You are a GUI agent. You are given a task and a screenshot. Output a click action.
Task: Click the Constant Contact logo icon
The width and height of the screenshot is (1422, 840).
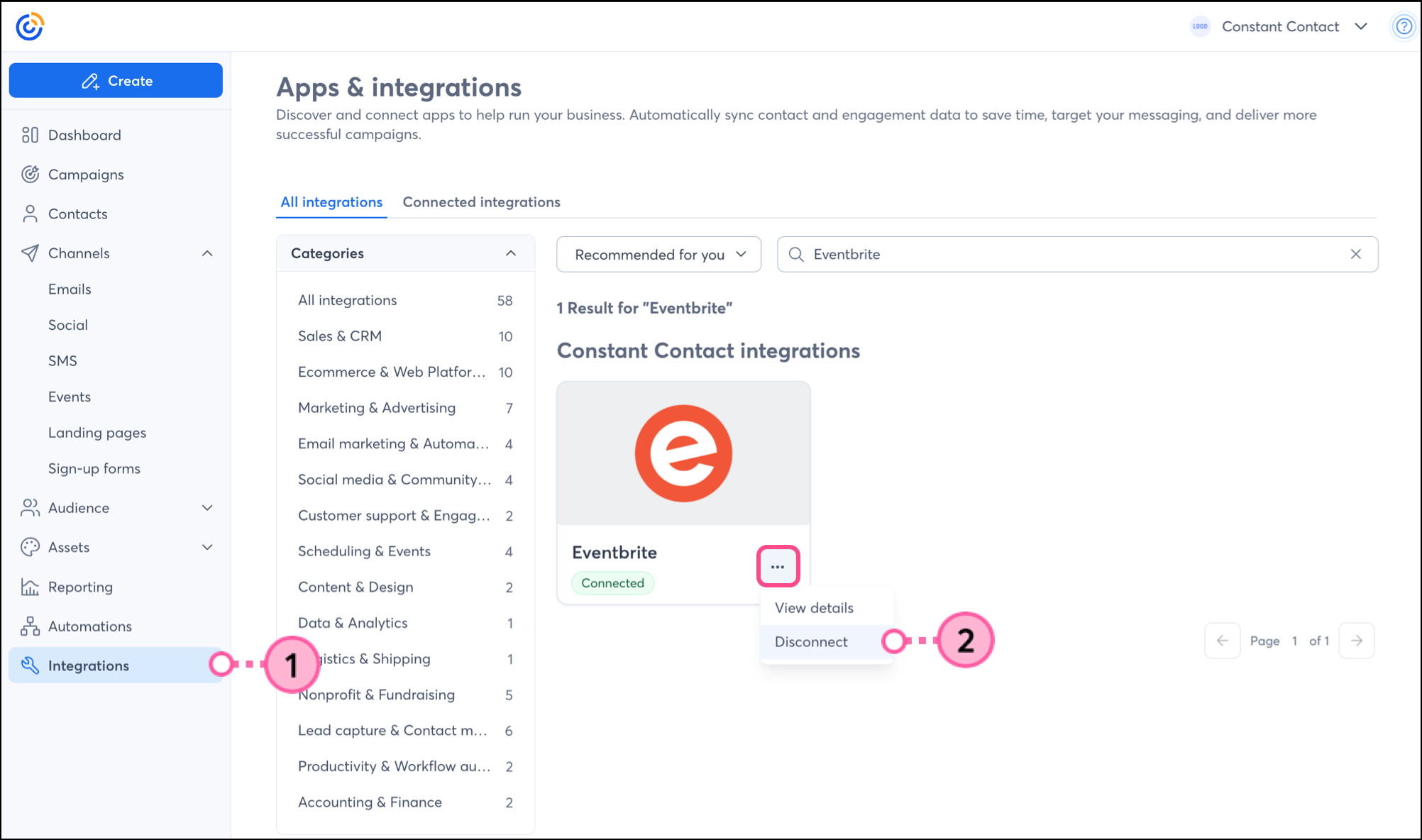[30, 27]
